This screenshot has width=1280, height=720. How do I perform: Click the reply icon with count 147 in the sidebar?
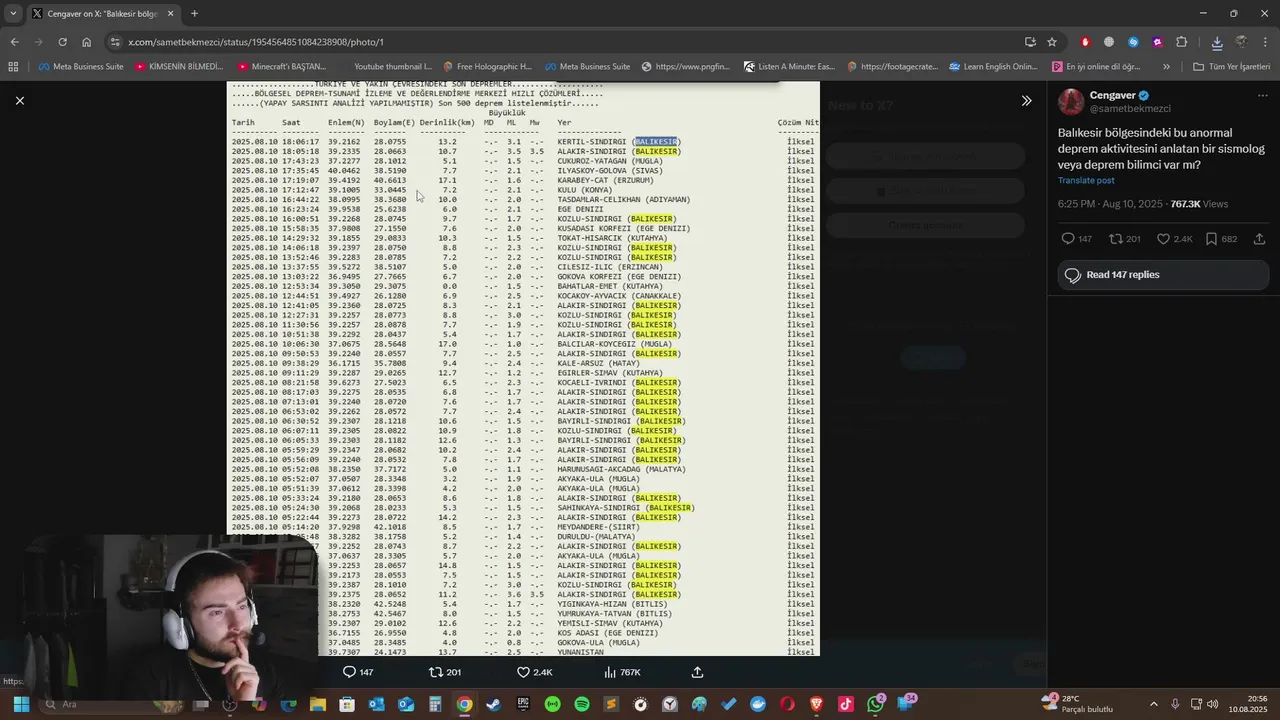[1068, 239]
